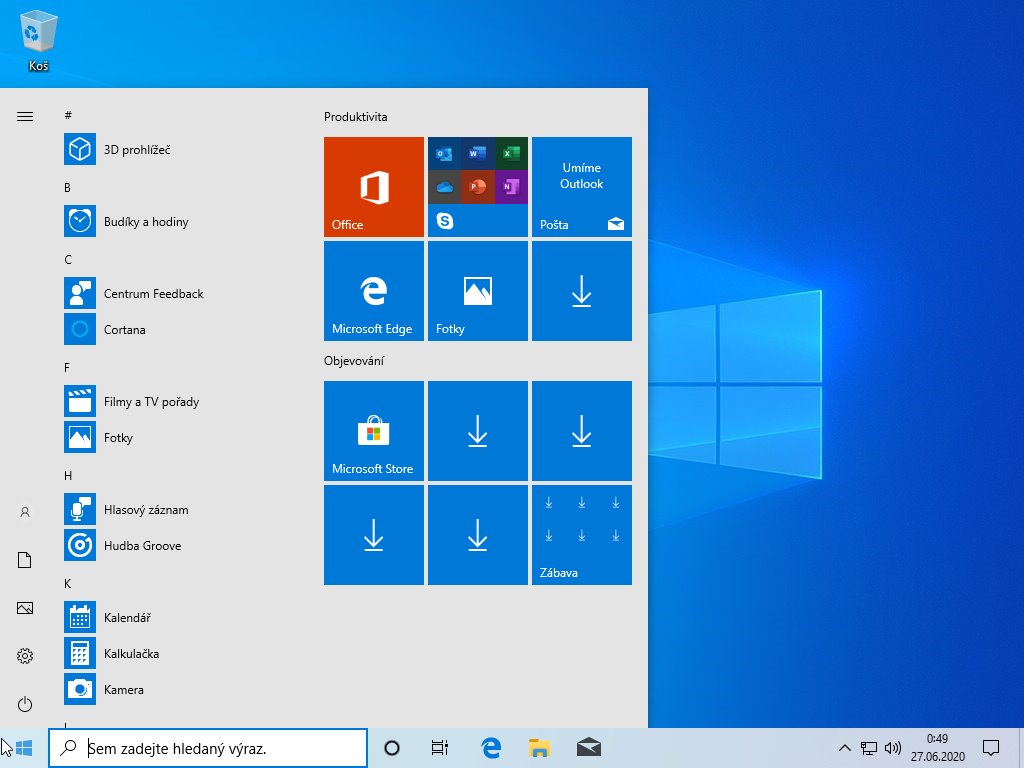The image size is (1024, 768).
Task: Open the Zábava folder tile
Action: (x=582, y=535)
